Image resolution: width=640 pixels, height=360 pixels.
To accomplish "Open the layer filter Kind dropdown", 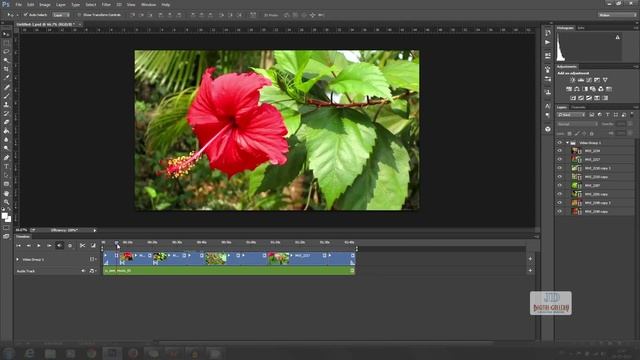I will [x=571, y=115].
